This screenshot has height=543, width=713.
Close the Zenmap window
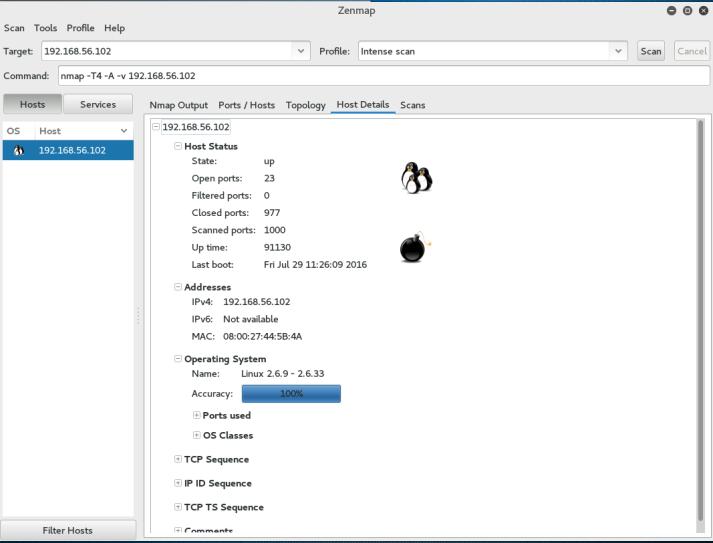[x=703, y=10]
